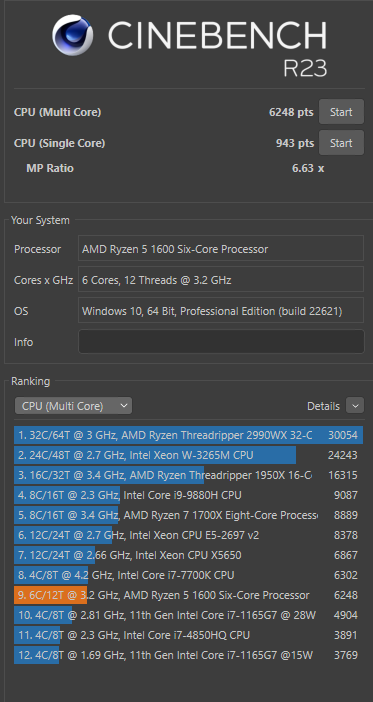
Task: Start the CPU Multi Core benchmark
Action: pos(341,111)
